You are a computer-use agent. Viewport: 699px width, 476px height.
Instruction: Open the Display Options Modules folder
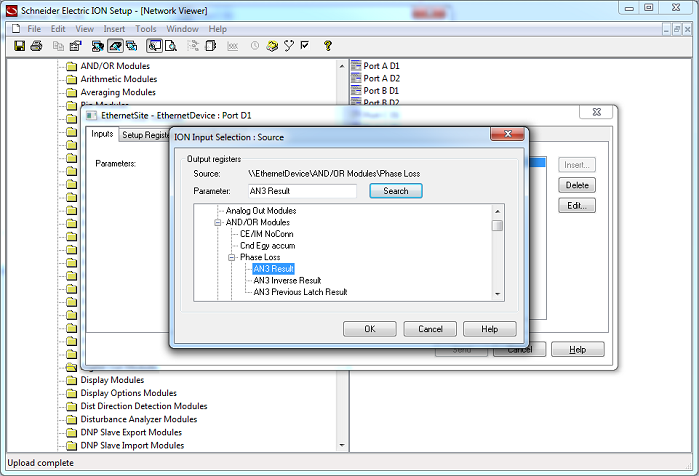coord(122,393)
